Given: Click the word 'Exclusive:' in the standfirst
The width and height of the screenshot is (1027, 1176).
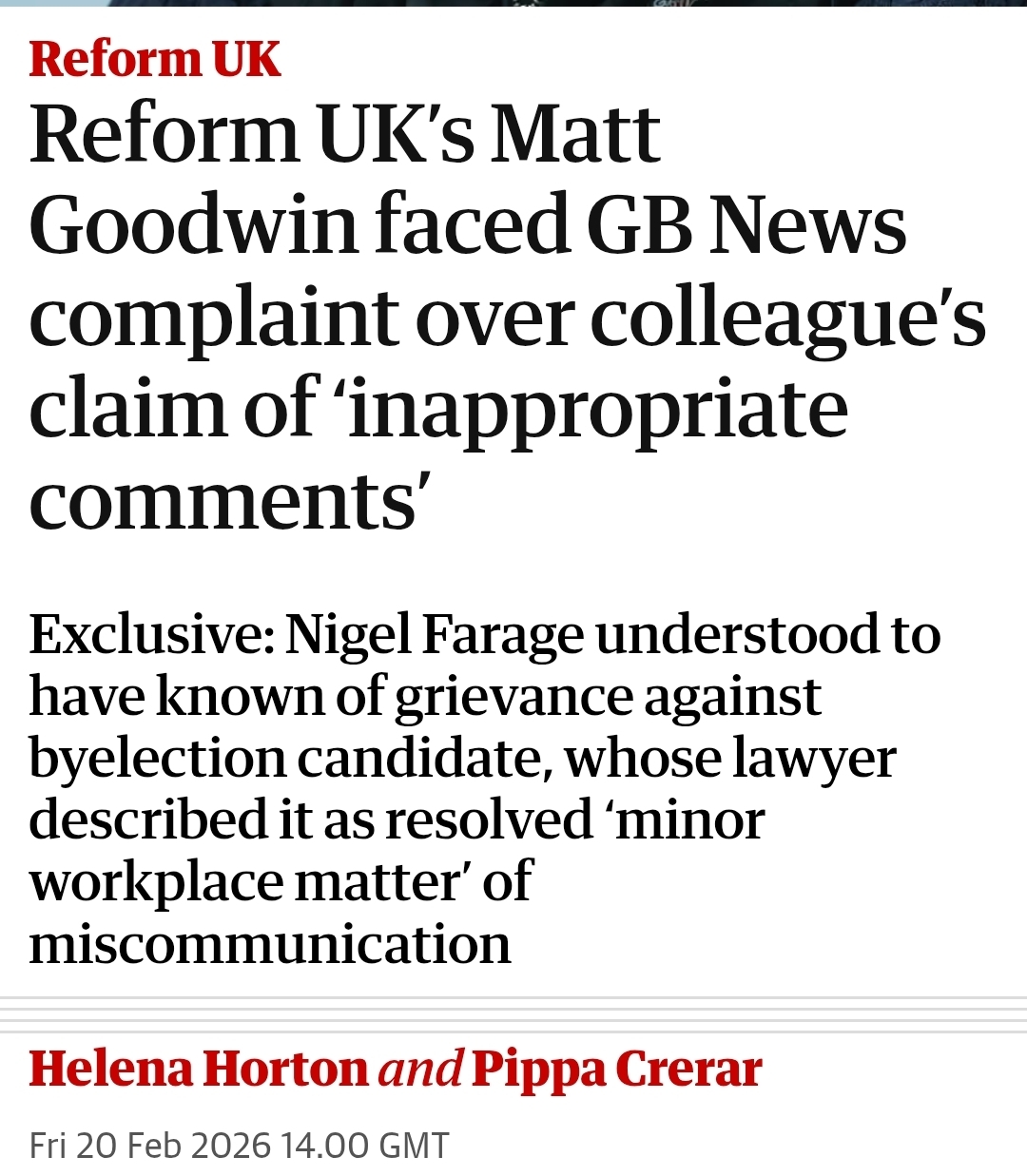Looking at the screenshot, I should pyautogui.click(x=151, y=635).
